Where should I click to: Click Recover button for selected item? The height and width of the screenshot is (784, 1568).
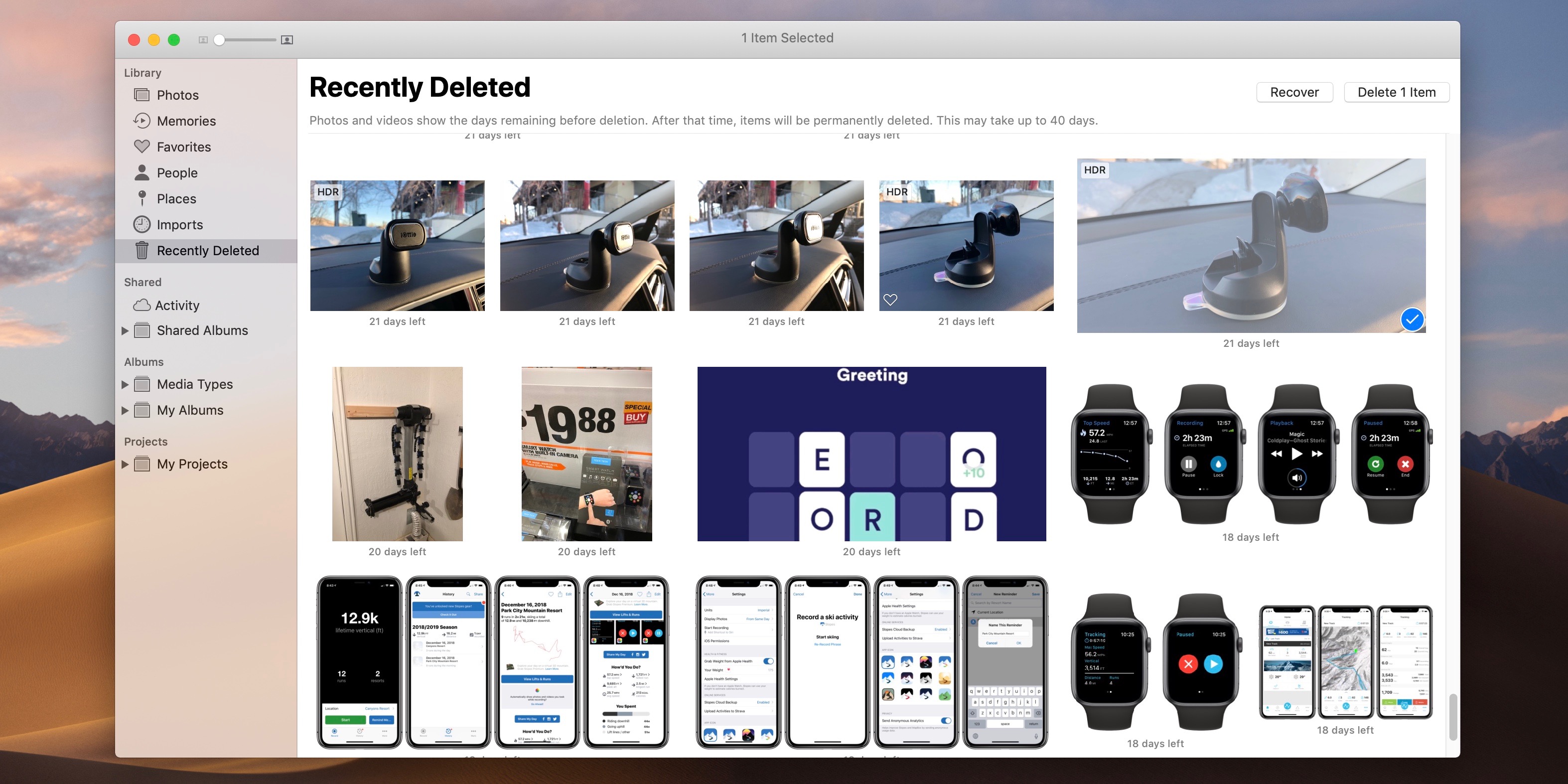coord(1293,91)
